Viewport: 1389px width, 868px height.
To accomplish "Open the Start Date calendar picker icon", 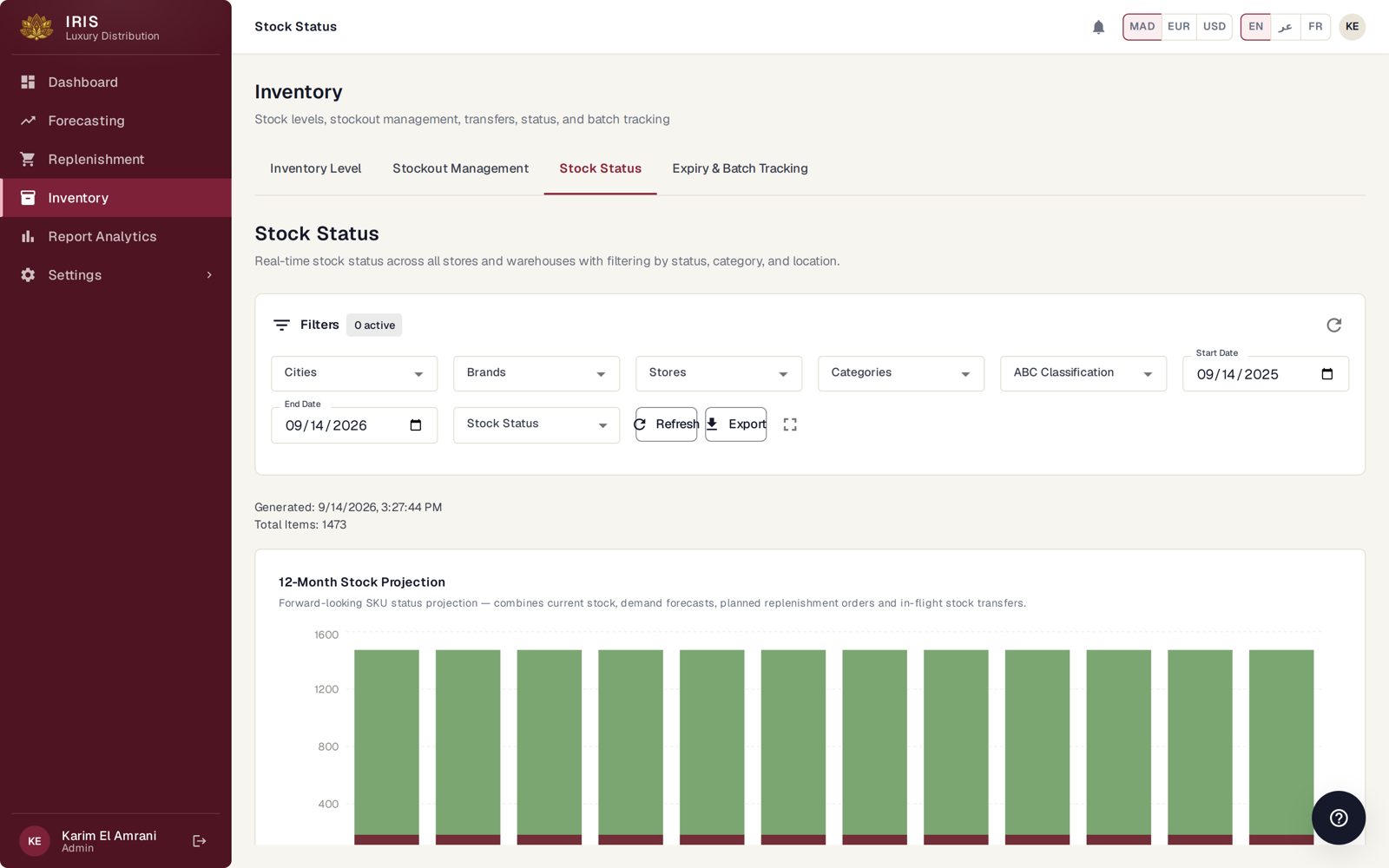I will pos(1327,374).
